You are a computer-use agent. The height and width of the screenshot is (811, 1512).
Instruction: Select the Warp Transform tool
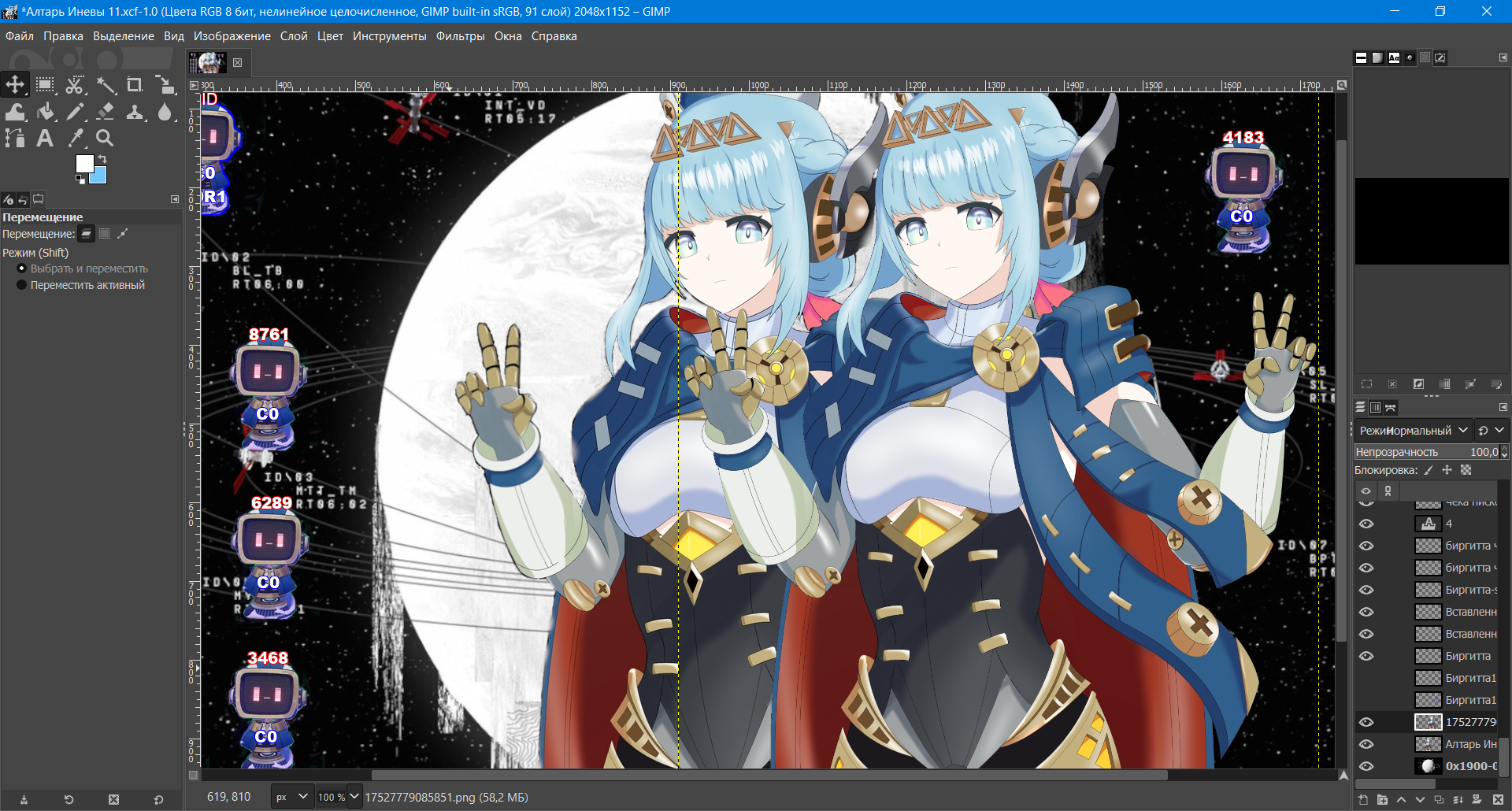[15, 112]
